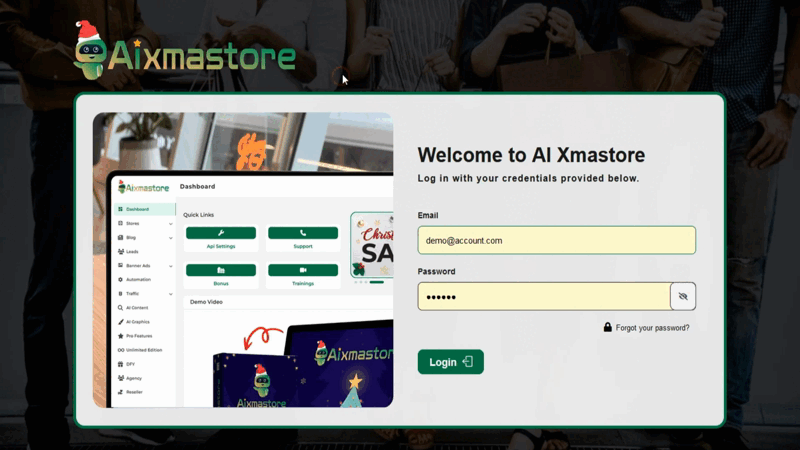
Task: Click Automation item in preview sidebar
Action: coord(138,280)
